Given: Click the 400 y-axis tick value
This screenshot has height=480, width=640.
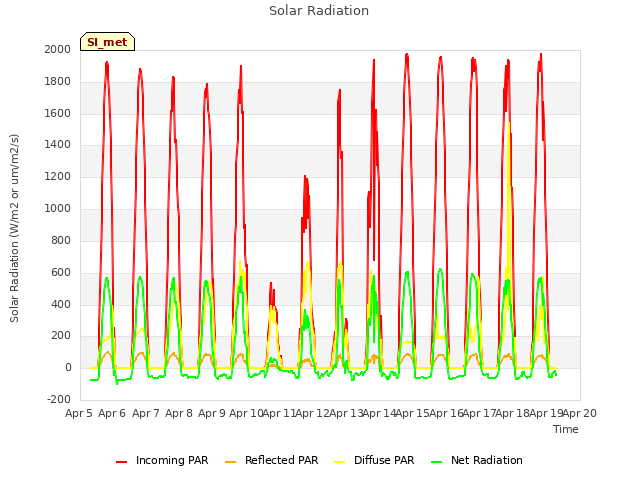Looking at the screenshot, I should 61,304.
